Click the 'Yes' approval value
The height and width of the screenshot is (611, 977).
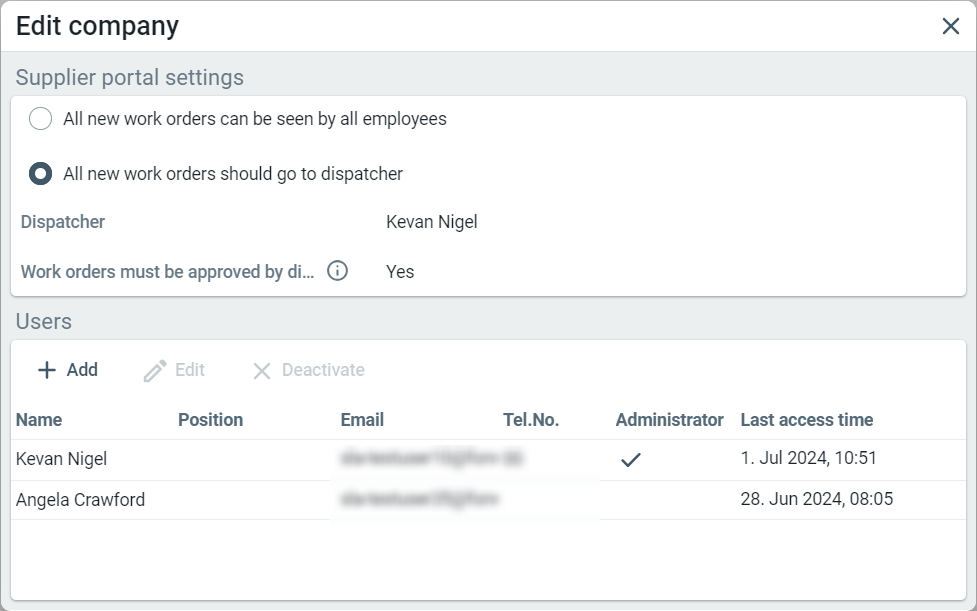[x=400, y=272]
